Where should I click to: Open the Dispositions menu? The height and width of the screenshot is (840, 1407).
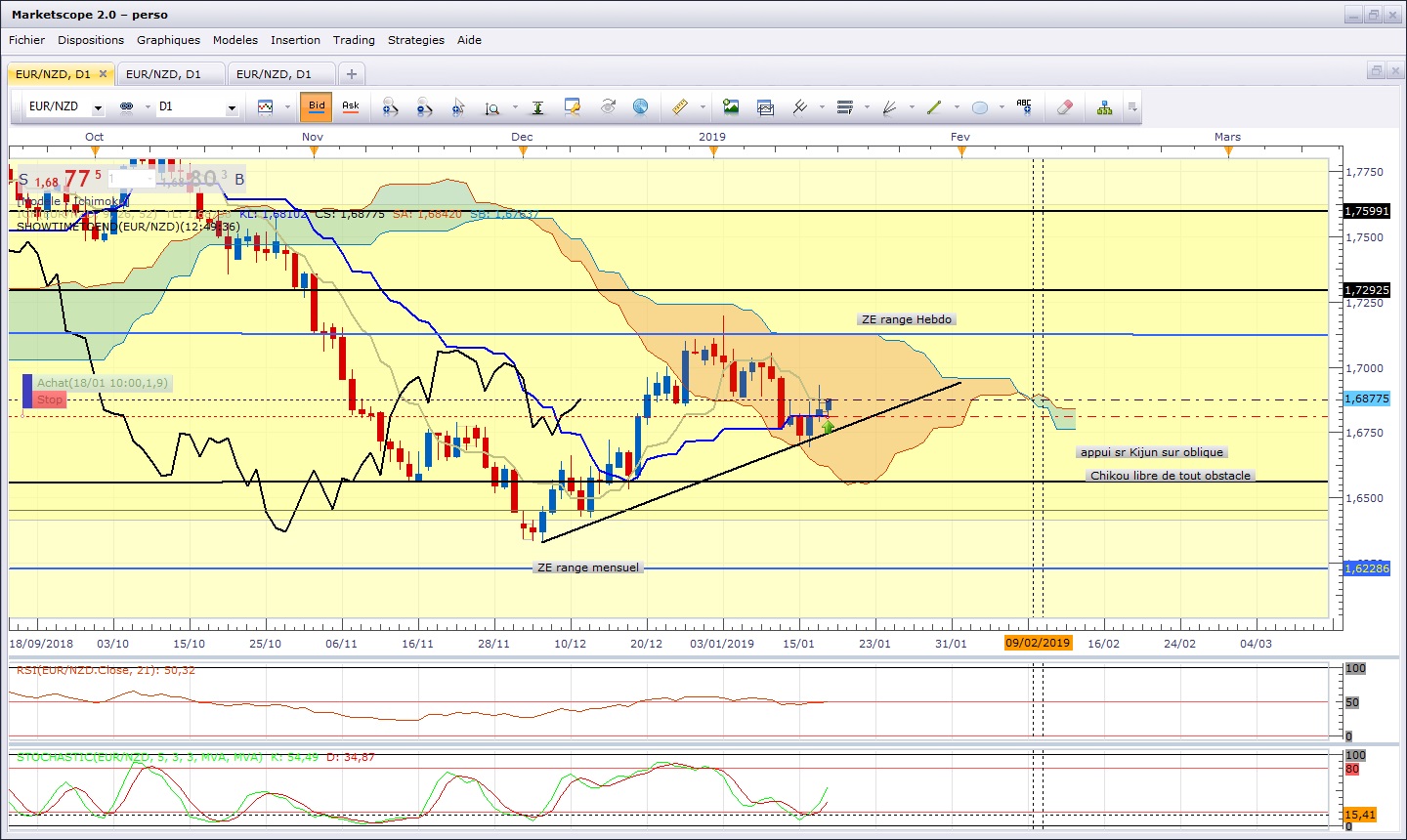point(91,40)
